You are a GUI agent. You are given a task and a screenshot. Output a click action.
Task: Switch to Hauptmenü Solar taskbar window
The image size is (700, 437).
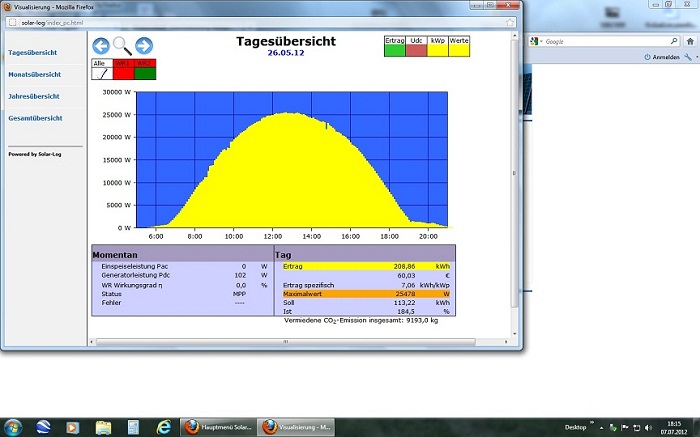tap(215, 427)
